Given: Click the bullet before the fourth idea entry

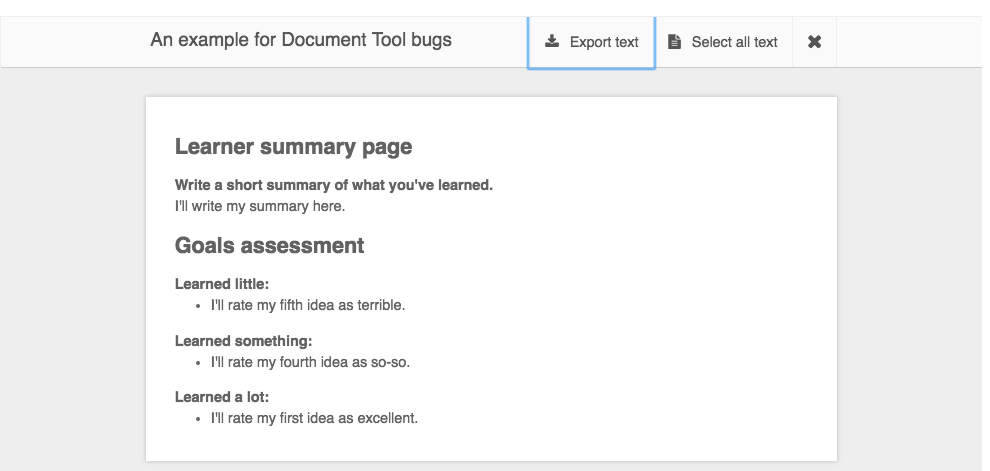Looking at the screenshot, I should pos(198,363).
